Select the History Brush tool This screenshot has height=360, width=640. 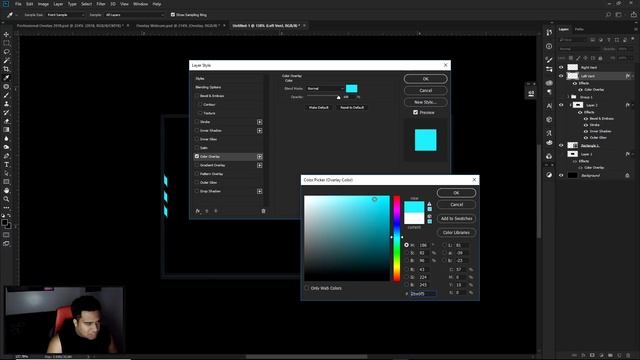[x=7, y=112]
